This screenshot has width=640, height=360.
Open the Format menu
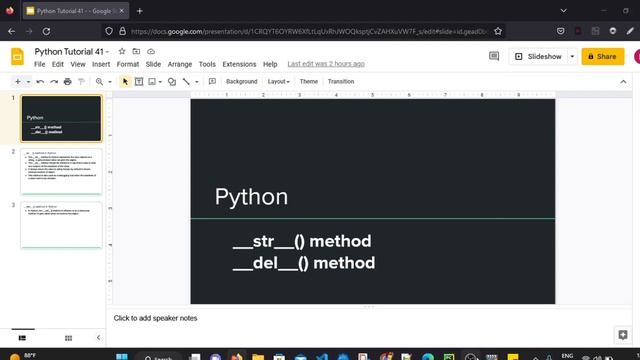128,64
